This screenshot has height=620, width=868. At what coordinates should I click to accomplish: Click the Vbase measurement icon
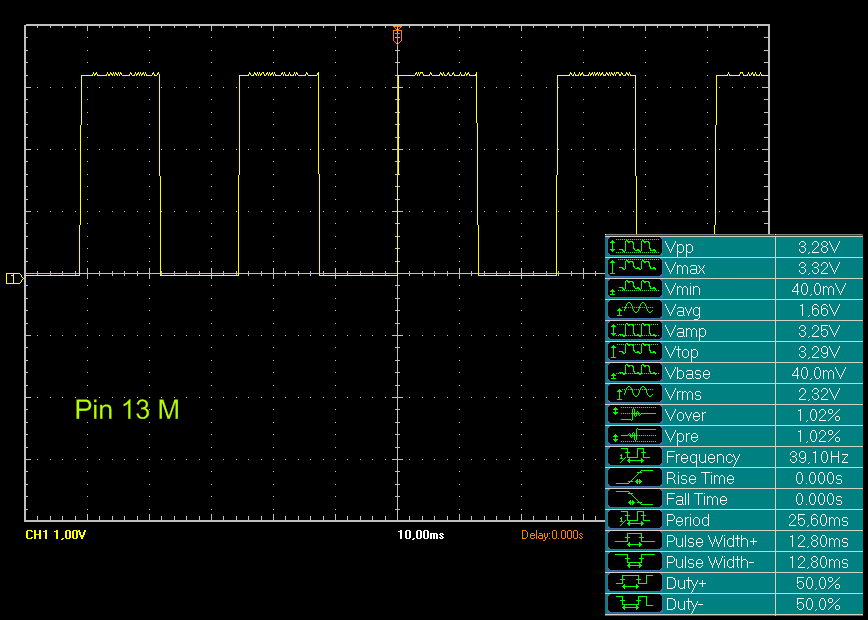point(634,373)
